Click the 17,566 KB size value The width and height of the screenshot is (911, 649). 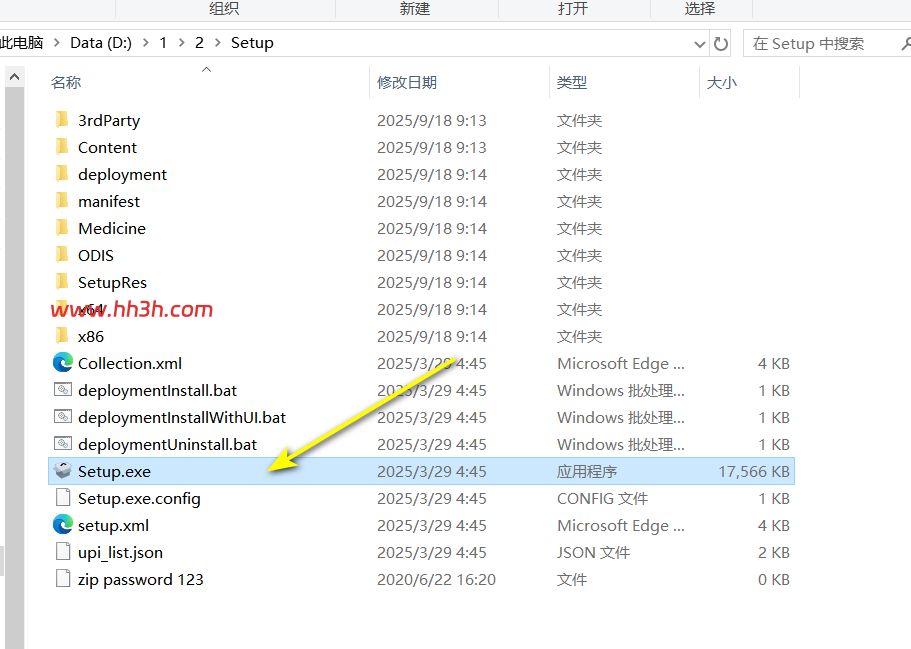(754, 471)
